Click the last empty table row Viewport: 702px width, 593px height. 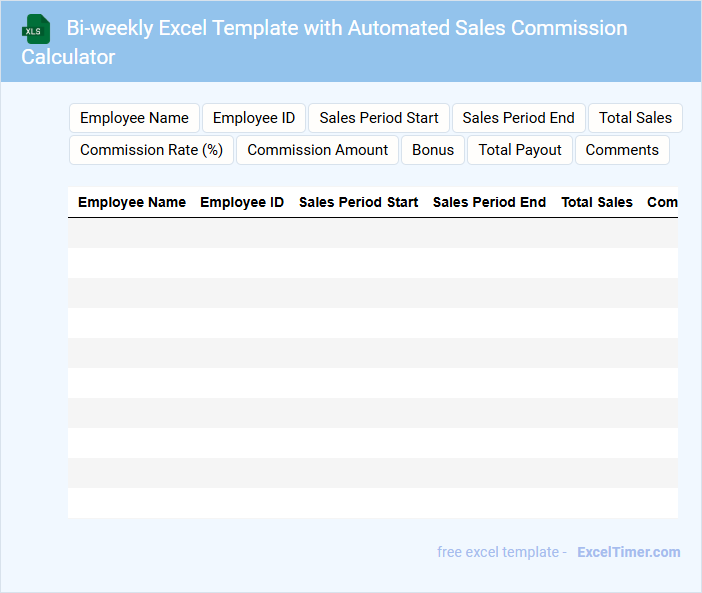point(372,503)
